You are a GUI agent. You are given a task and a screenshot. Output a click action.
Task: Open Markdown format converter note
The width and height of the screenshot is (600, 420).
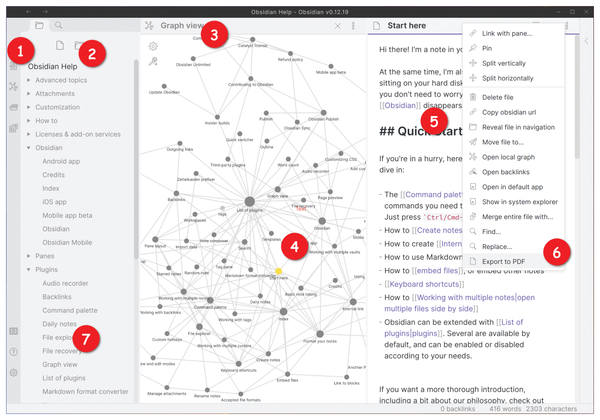point(85,392)
